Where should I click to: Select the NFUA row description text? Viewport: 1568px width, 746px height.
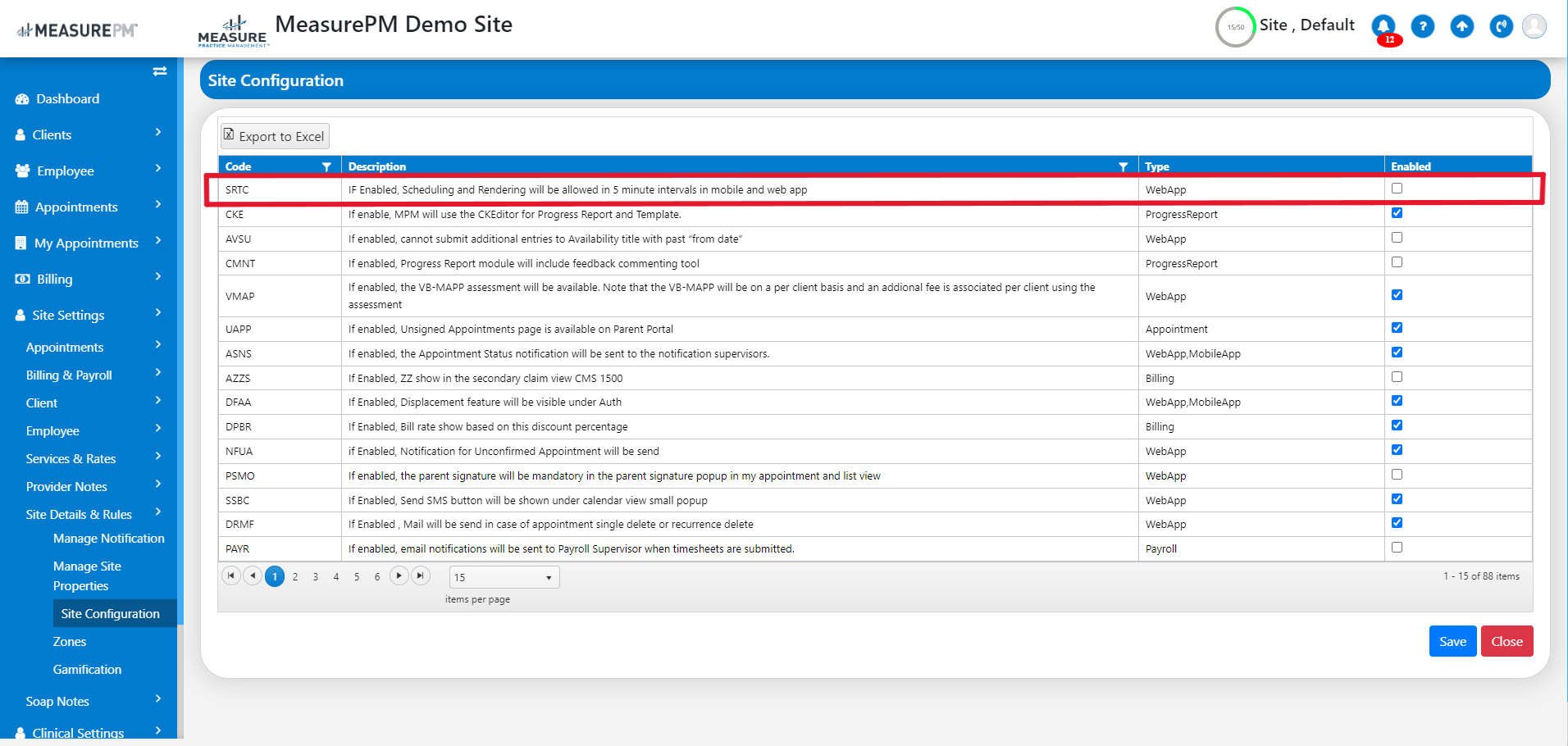point(504,452)
